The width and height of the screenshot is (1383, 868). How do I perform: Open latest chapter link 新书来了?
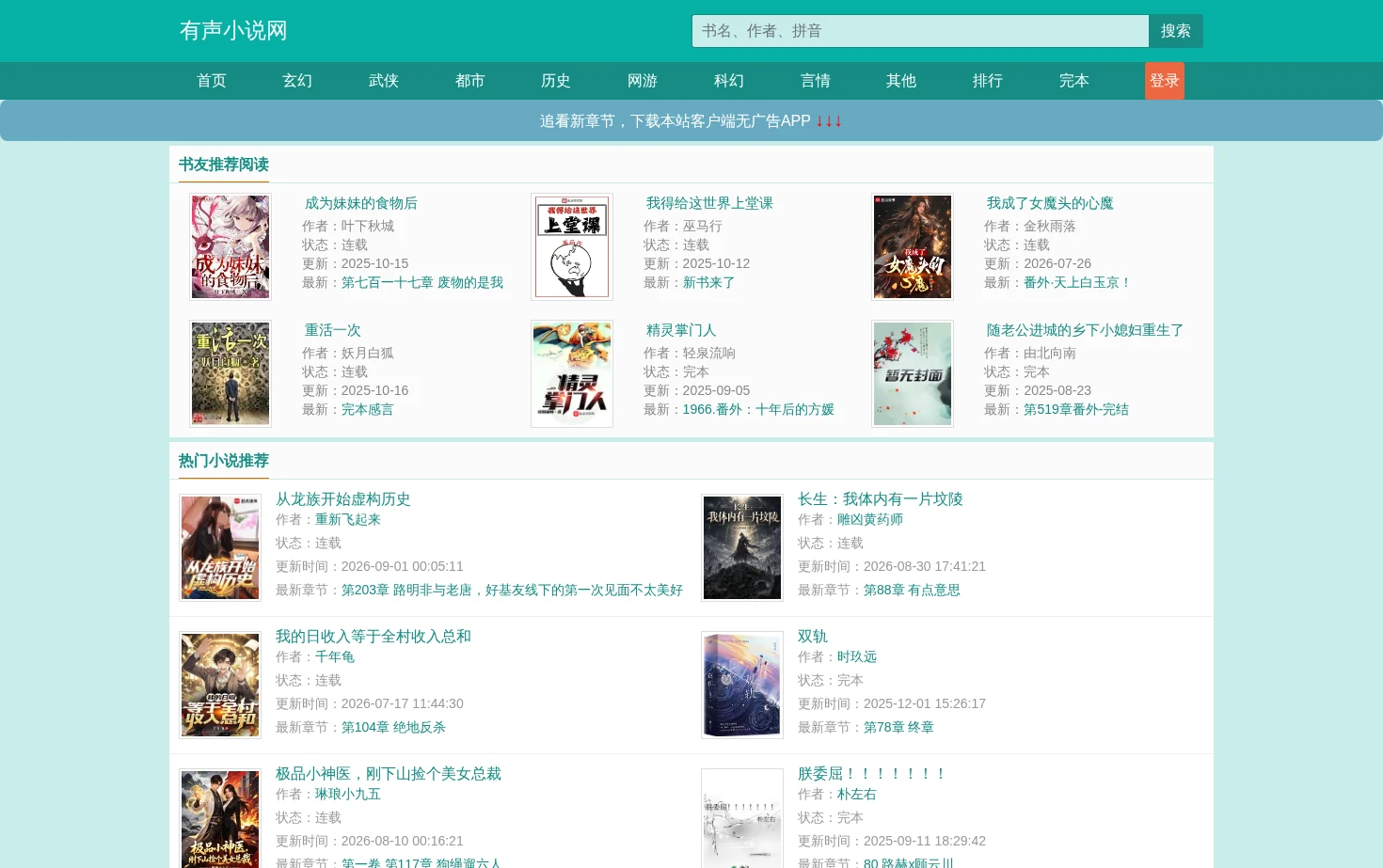(x=708, y=282)
